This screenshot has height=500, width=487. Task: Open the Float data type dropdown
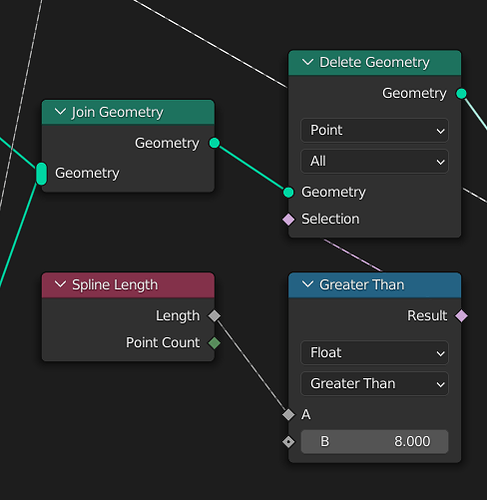374,353
